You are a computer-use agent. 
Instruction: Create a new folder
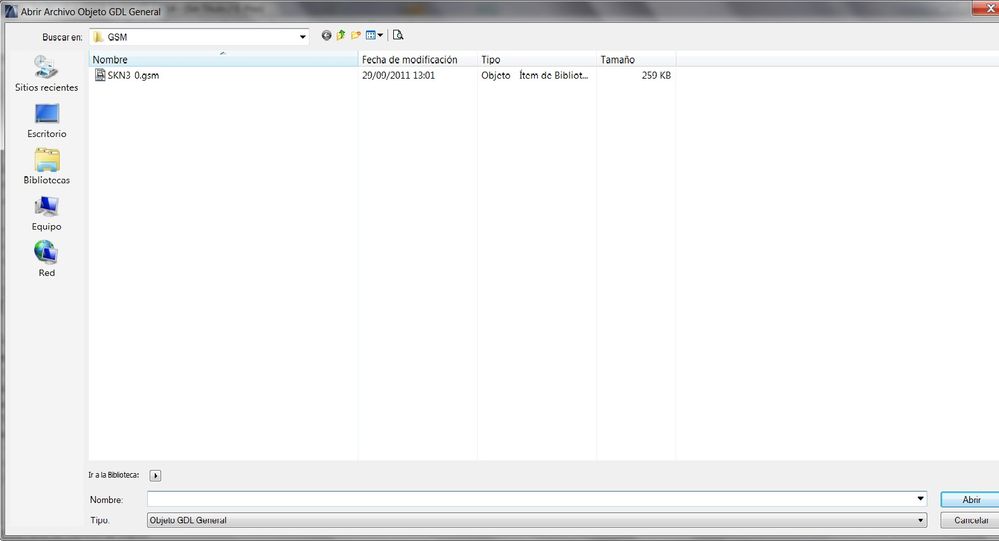coord(356,36)
